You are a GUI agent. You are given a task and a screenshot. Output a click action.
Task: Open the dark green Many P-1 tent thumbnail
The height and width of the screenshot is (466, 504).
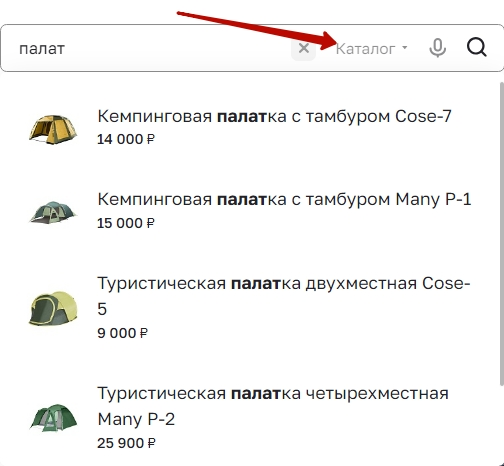click(53, 212)
